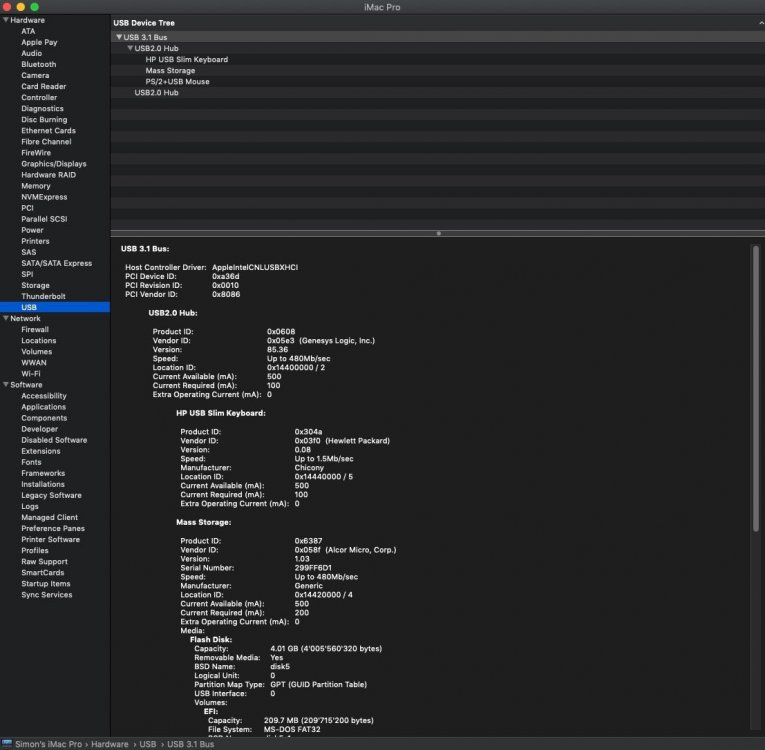Select SATA/SATA Express in the sidebar
The width and height of the screenshot is (765, 750).
(57, 264)
